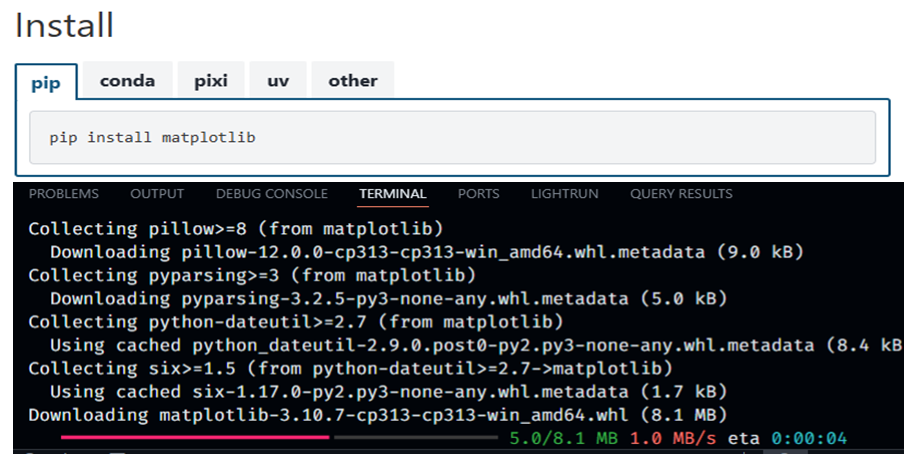Switch to the OUTPUT panel tab
Screen dimensions: 909x454
[x=157, y=194]
